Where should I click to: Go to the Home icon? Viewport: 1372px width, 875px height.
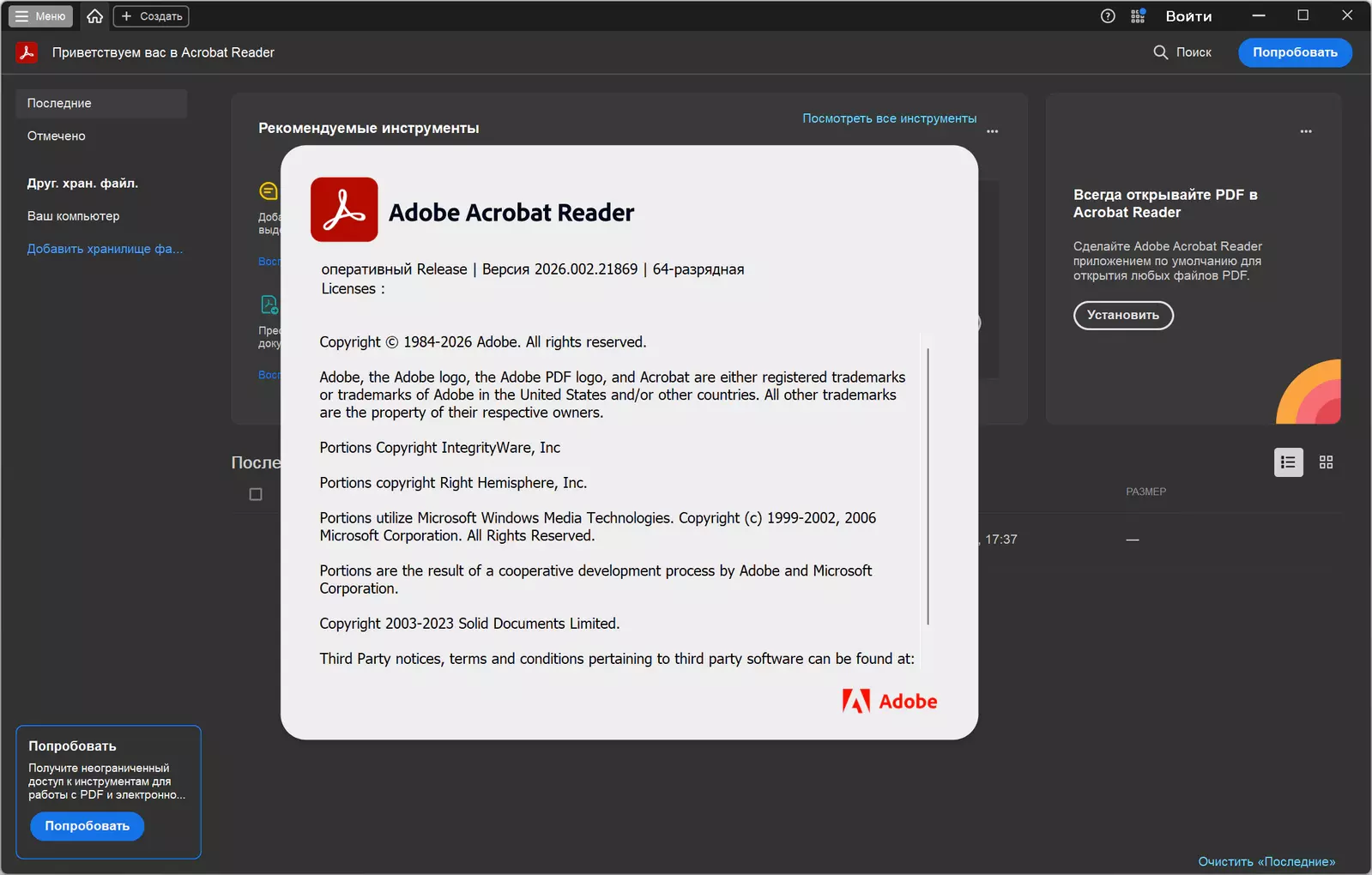(x=95, y=16)
